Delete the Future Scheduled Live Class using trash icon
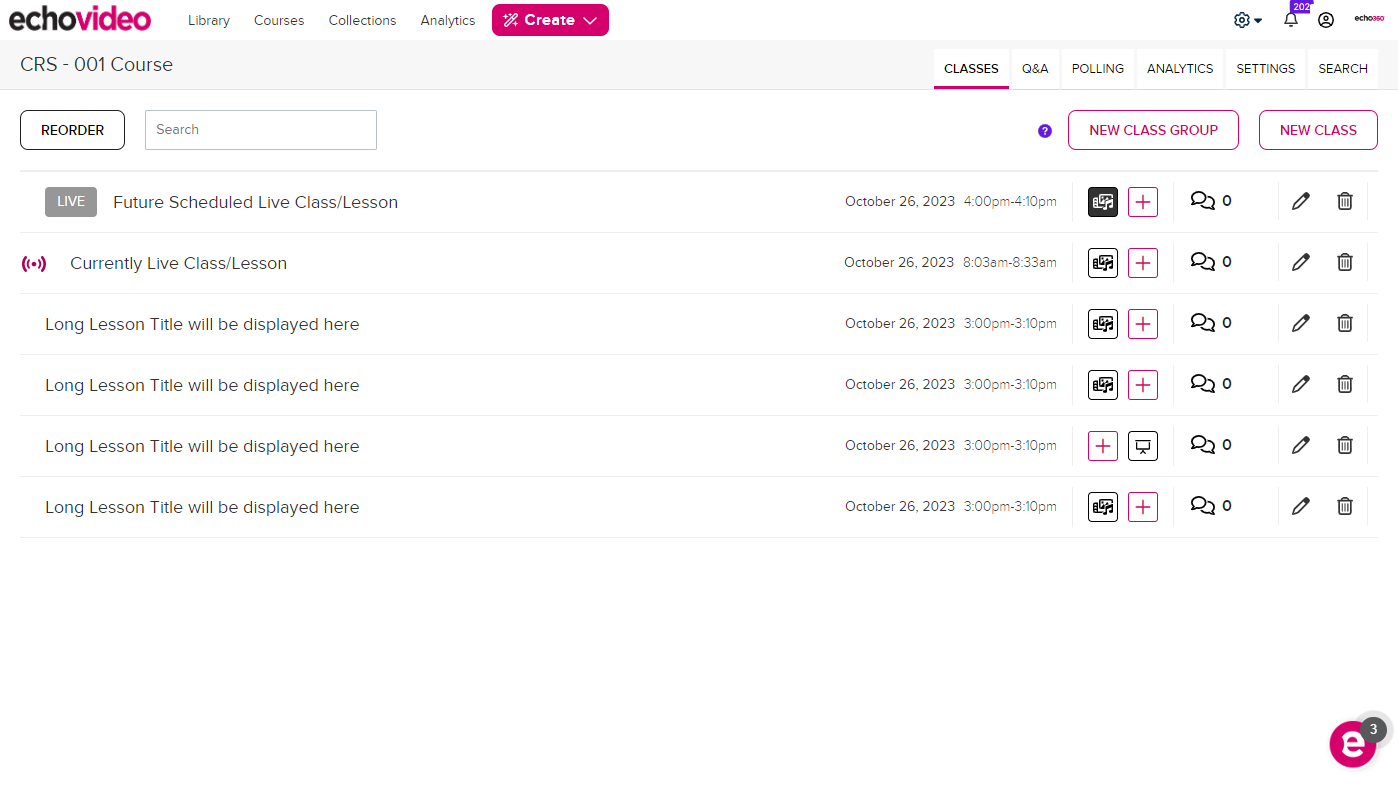Image resolution: width=1398 pixels, height=790 pixels. tap(1345, 202)
